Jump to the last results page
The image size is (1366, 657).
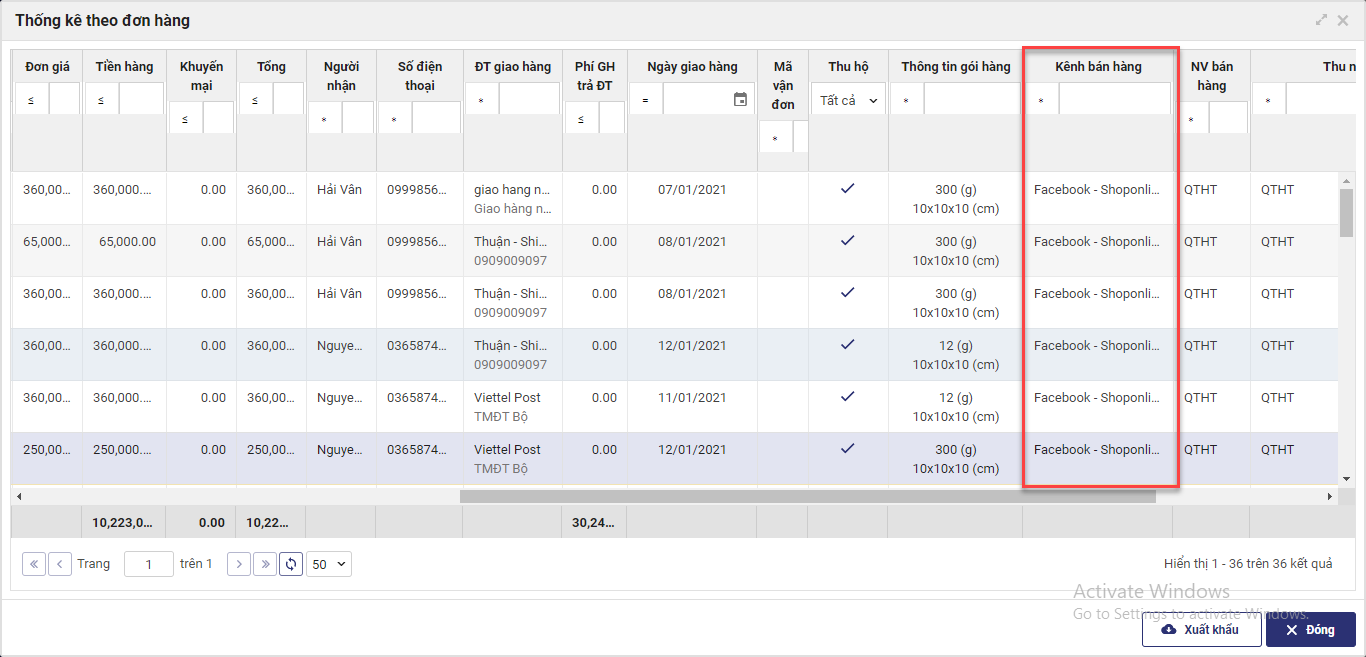click(x=264, y=564)
